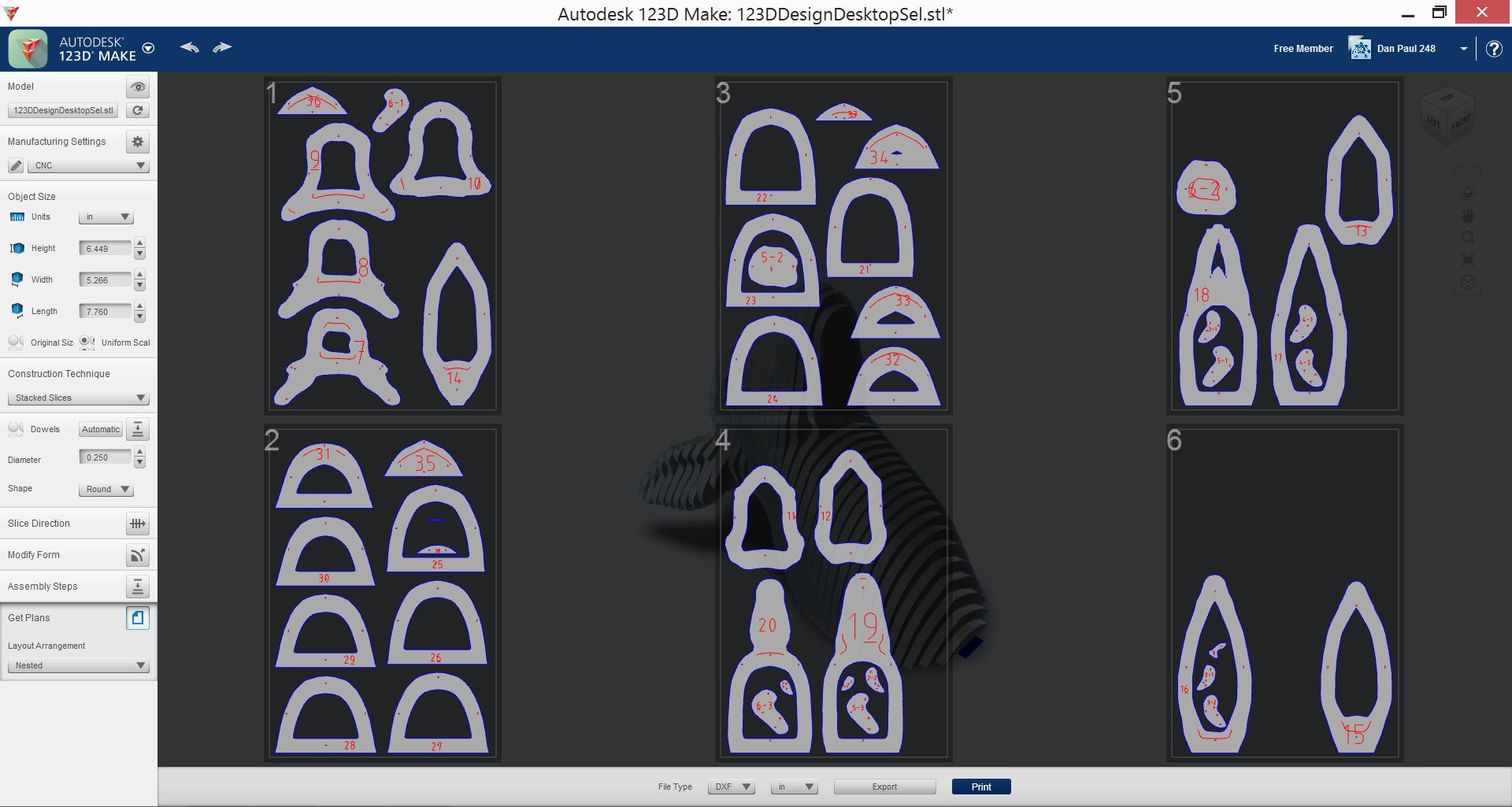Refresh the imported model file
Viewport: 1512px width, 807px height.
[138, 110]
